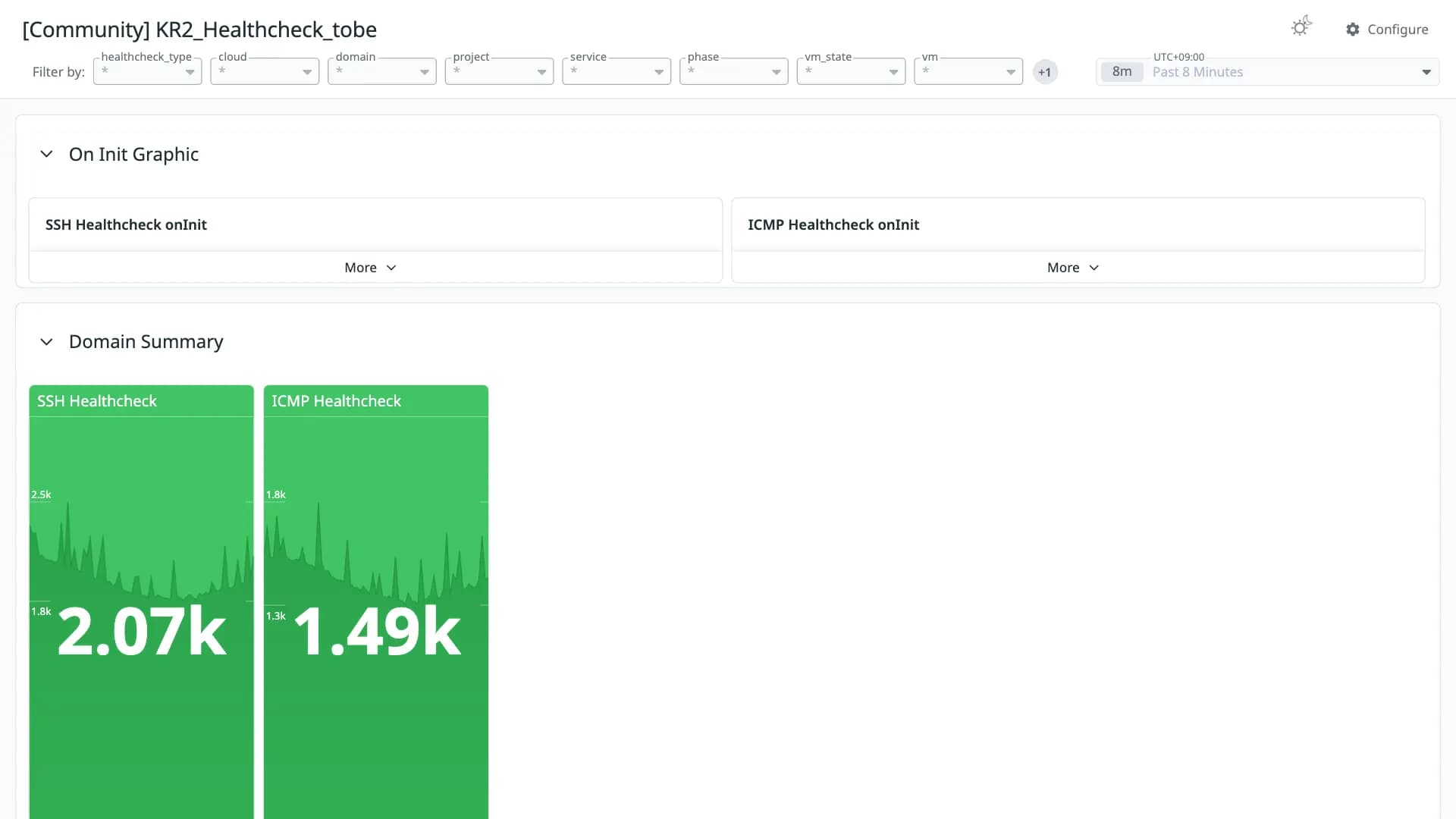Image resolution: width=1456 pixels, height=819 pixels.
Task: Toggle the dark/light theme sun-moon icon
Action: coord(1301,27)
